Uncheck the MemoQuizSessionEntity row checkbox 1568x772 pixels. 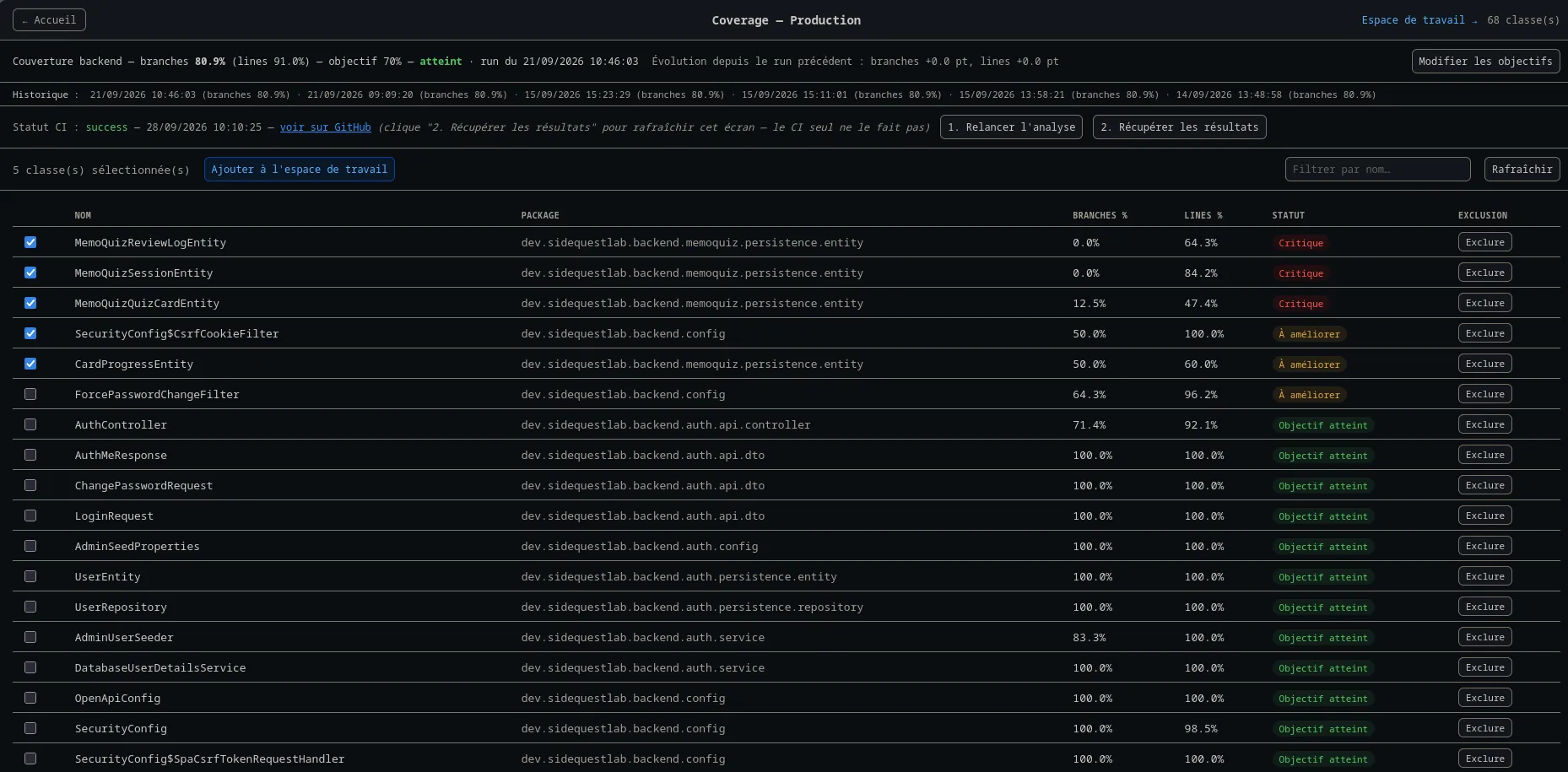coord(30,273)
